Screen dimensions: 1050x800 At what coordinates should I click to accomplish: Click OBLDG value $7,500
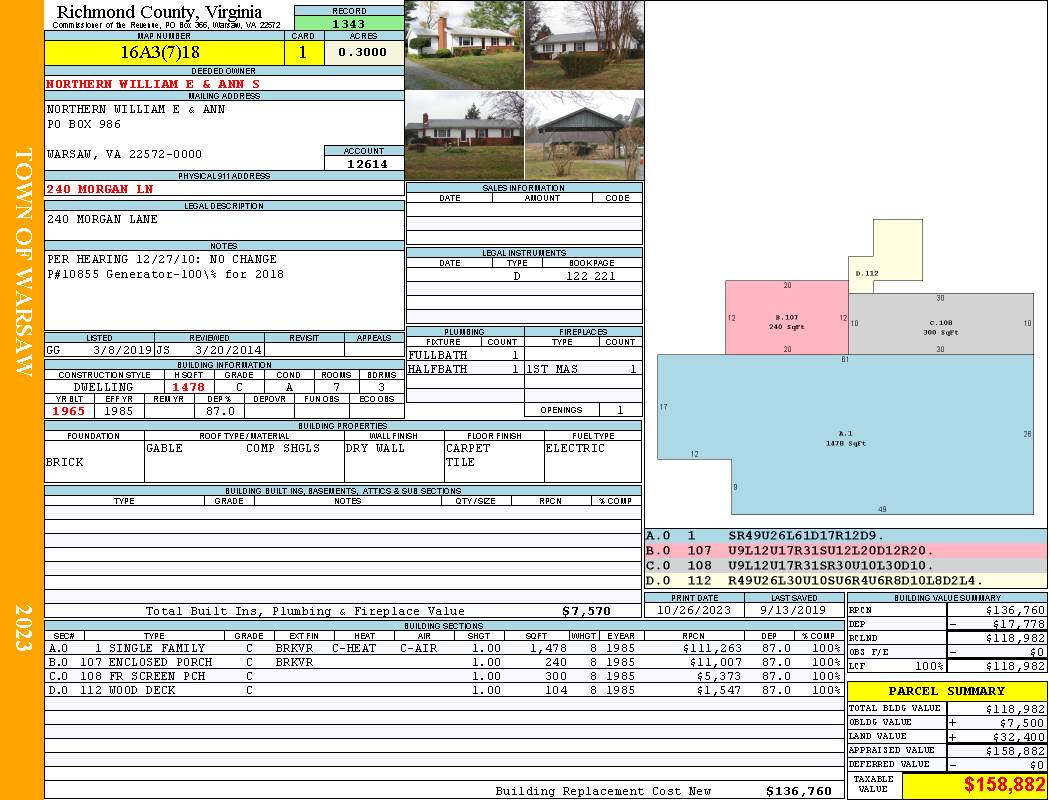click(1021, 722)
